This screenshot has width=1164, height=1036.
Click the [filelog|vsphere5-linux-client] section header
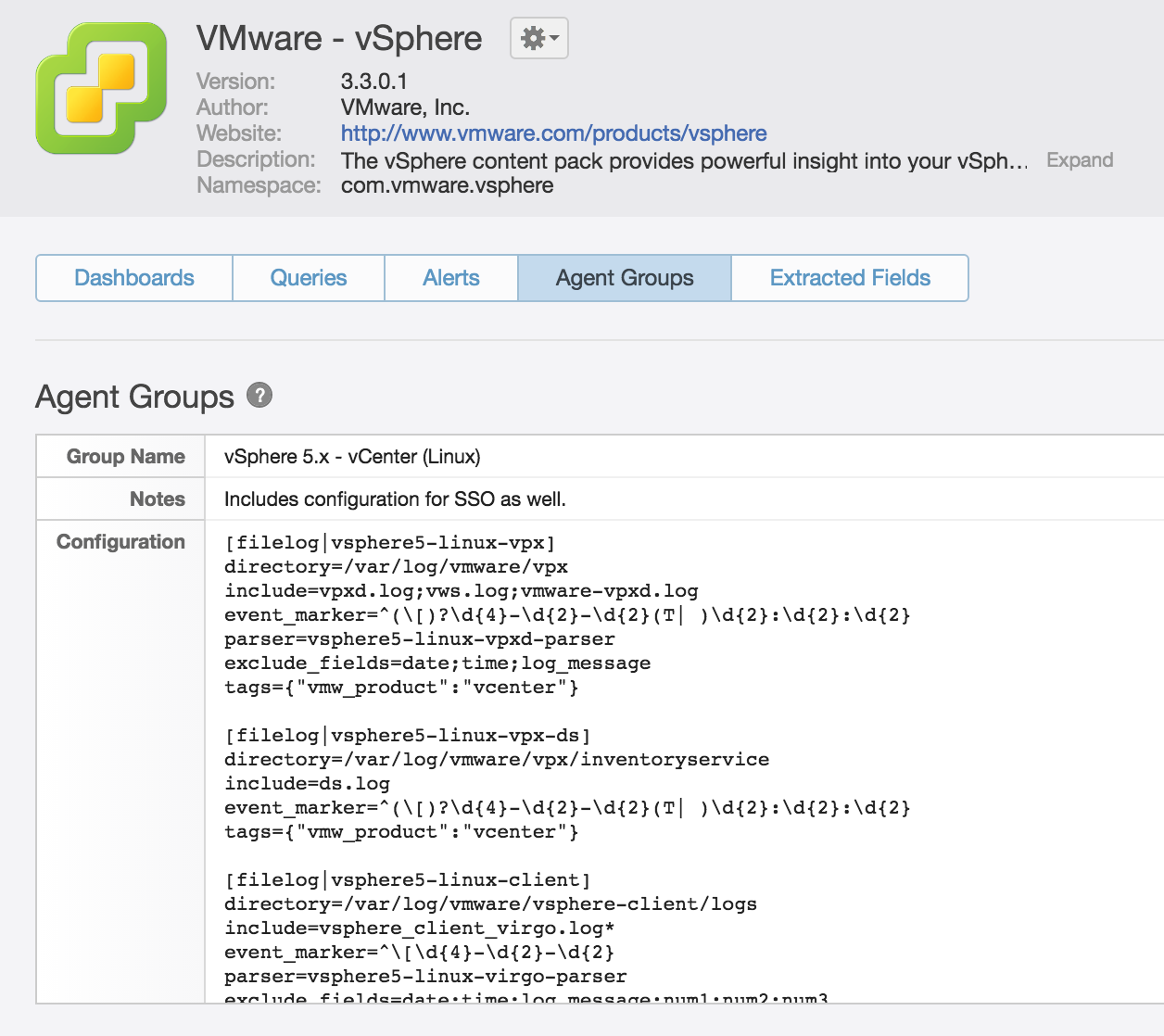407,880
